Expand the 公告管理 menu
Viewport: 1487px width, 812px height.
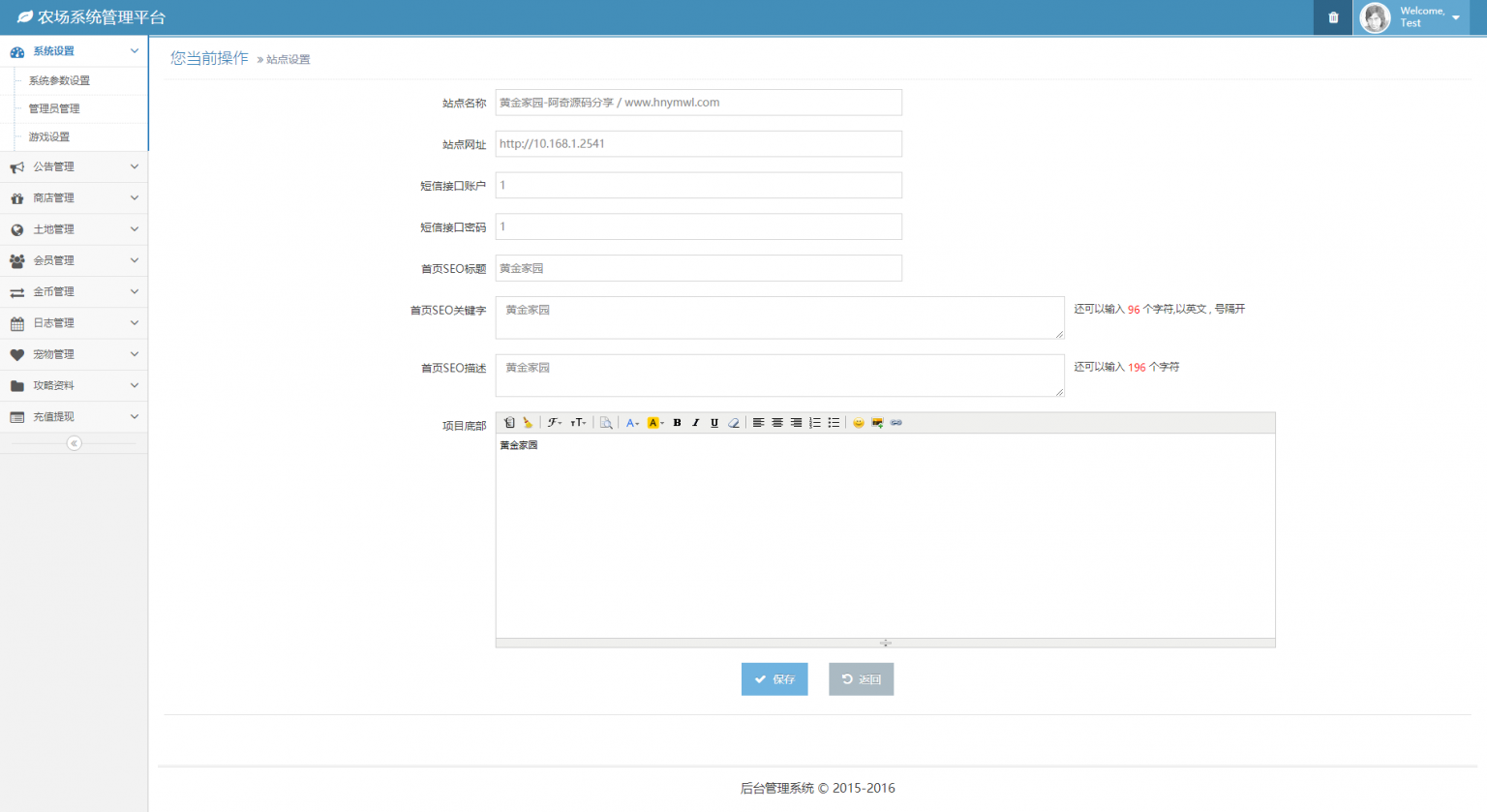pyautogui.click(x=74, y=167)
